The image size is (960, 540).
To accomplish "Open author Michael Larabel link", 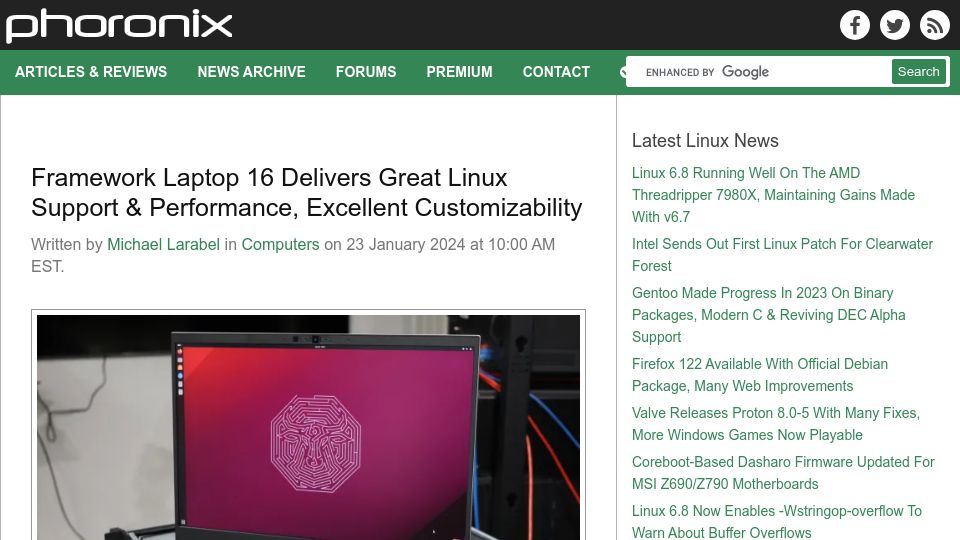I will click(x=163, y=244).
